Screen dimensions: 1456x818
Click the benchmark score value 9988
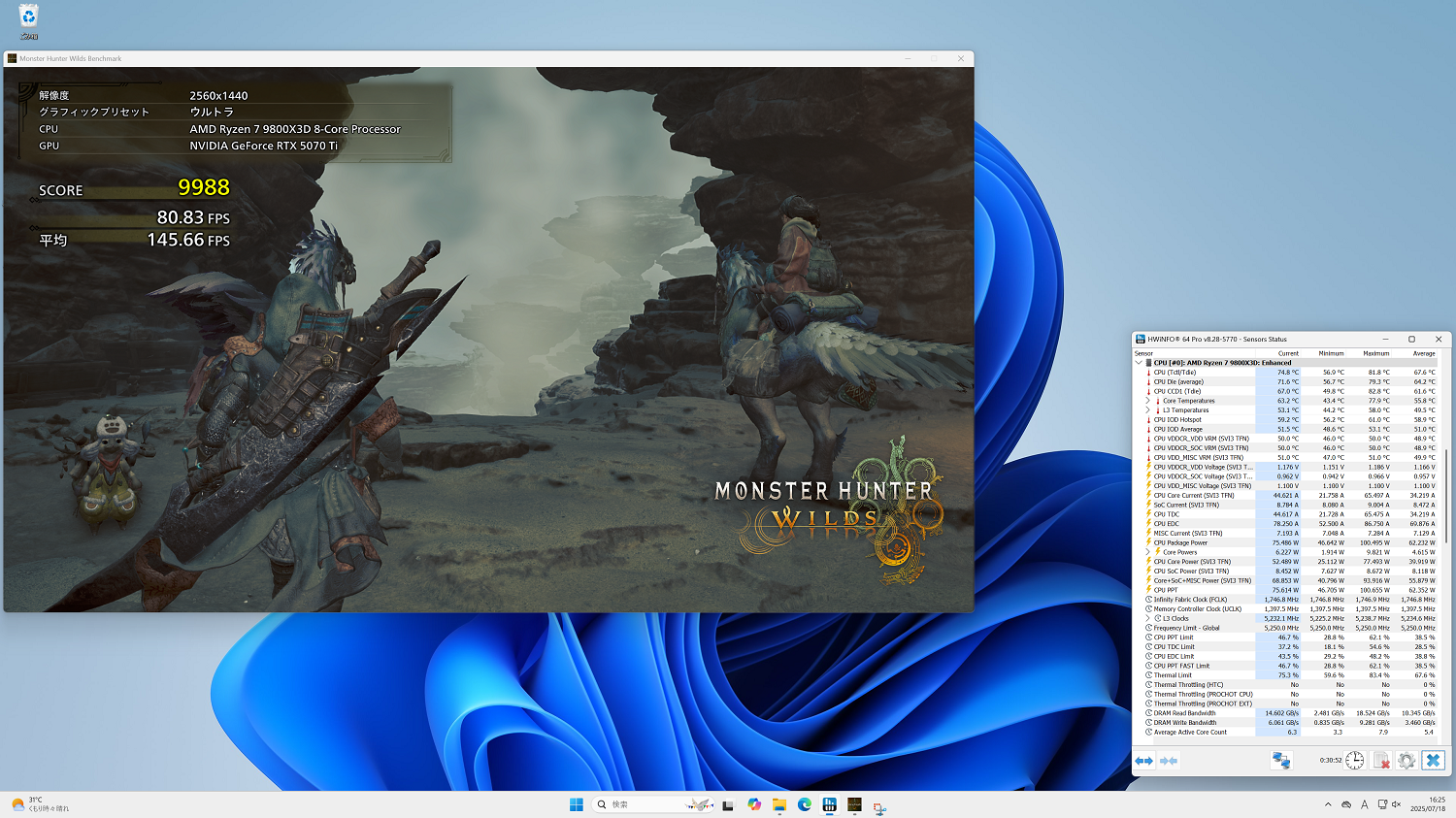[204, 187]
